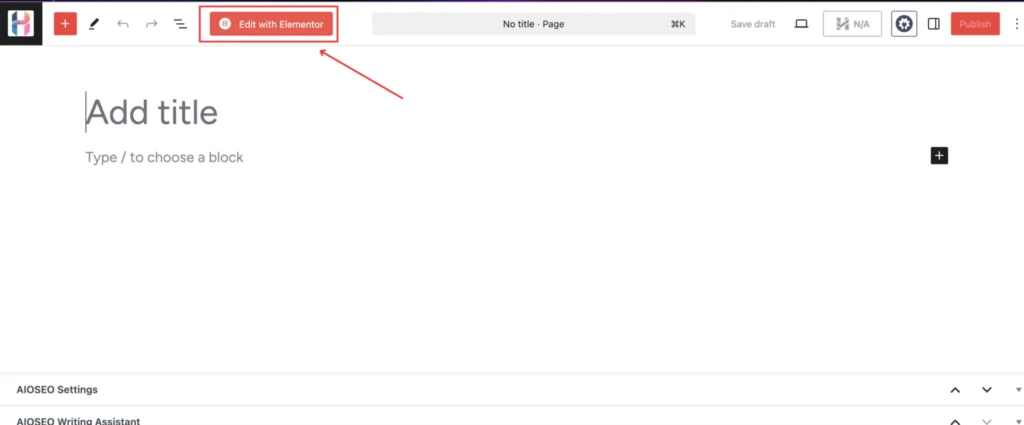Screen dimensions: 1024x425
Task: Click the black plus add block button in content
Action: click(939, 156)
